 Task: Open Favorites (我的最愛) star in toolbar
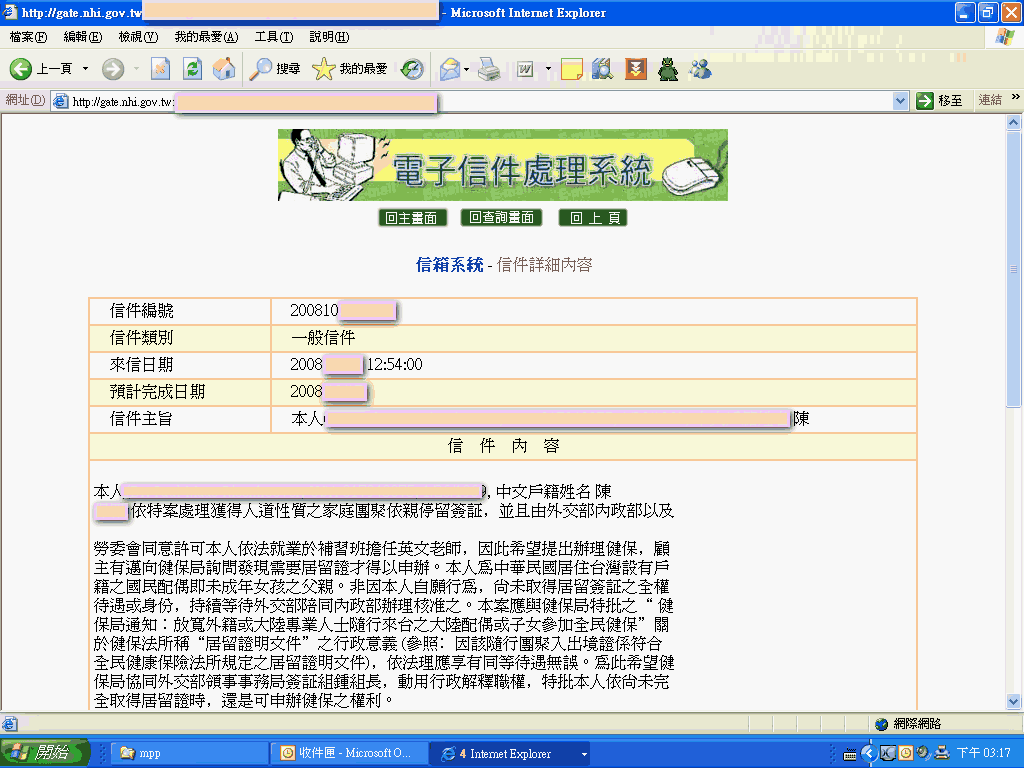coord(323,69)
